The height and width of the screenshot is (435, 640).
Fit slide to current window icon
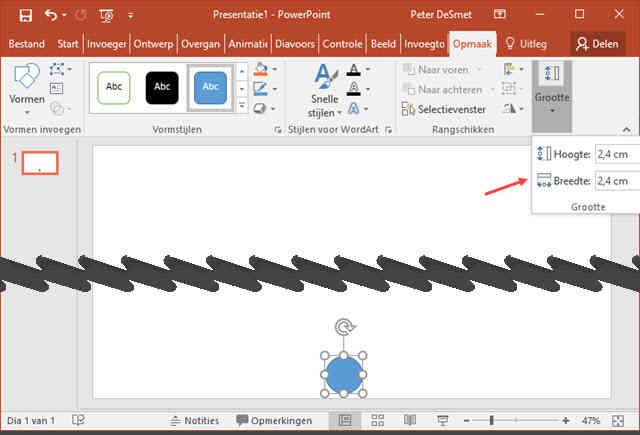(x=618, y=421)
